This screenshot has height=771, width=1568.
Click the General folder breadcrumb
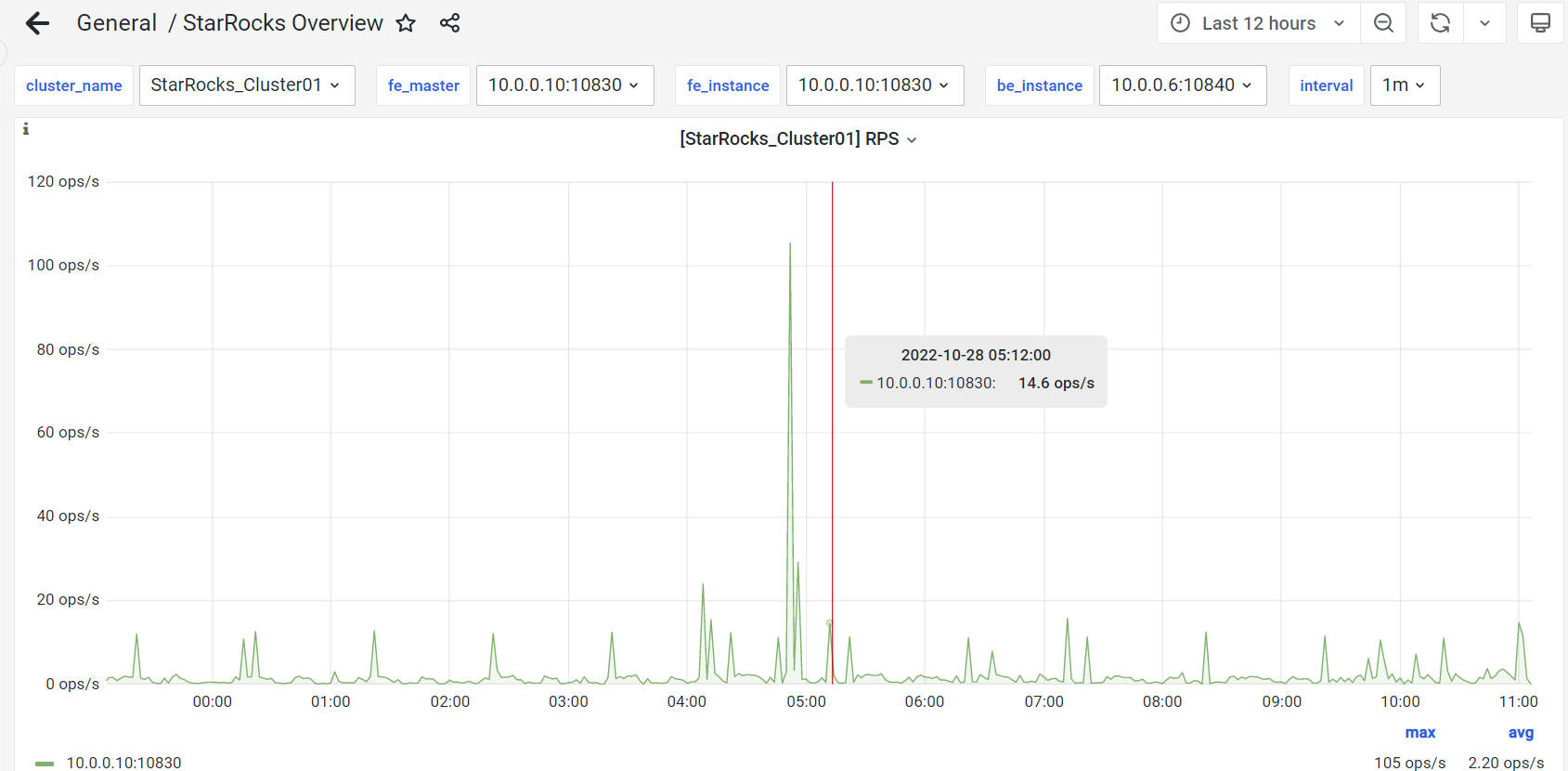click(x=116, y=23)
